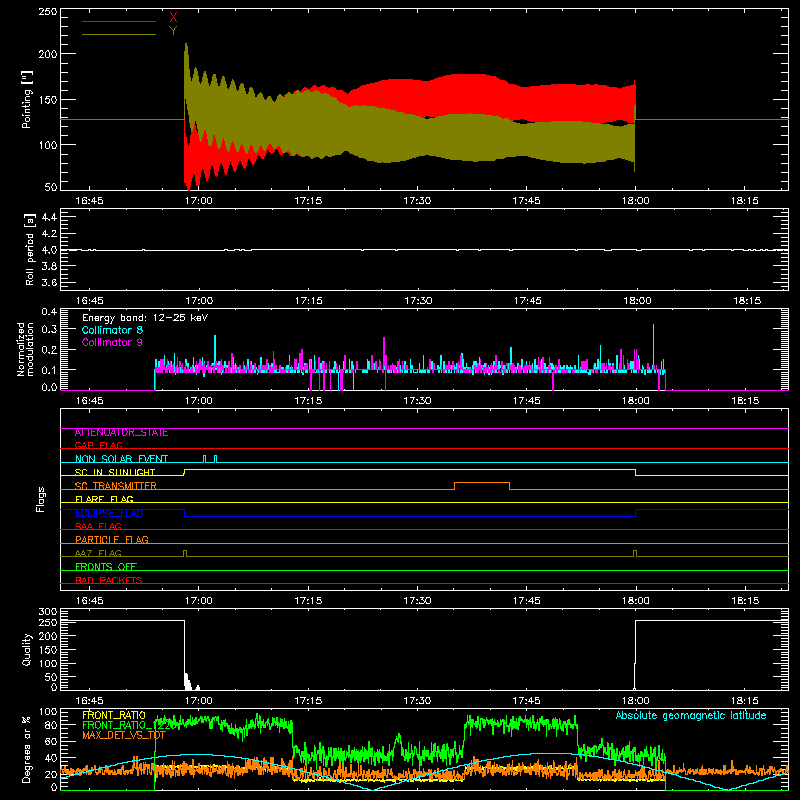Select the red X legend label
Image resolution: width=800 pixels, height=800 pixels.
(173, 18)
